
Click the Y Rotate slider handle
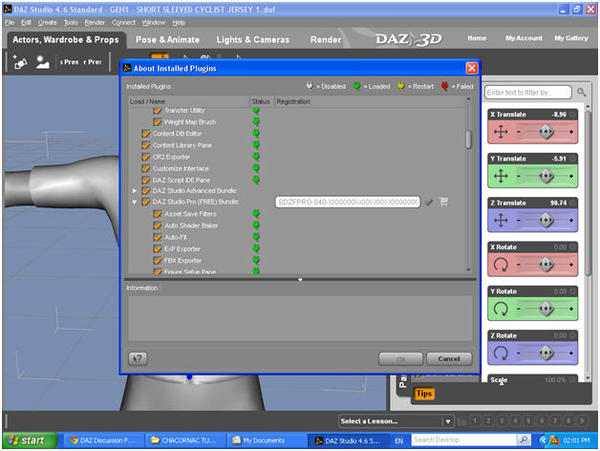pyautogui.click(x=546, y=308)
